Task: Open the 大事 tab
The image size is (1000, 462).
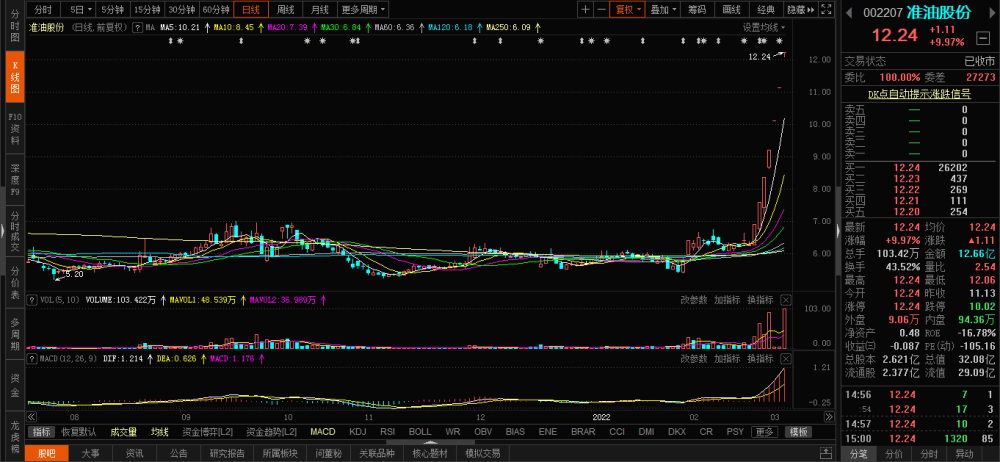Action: point(90,454)
